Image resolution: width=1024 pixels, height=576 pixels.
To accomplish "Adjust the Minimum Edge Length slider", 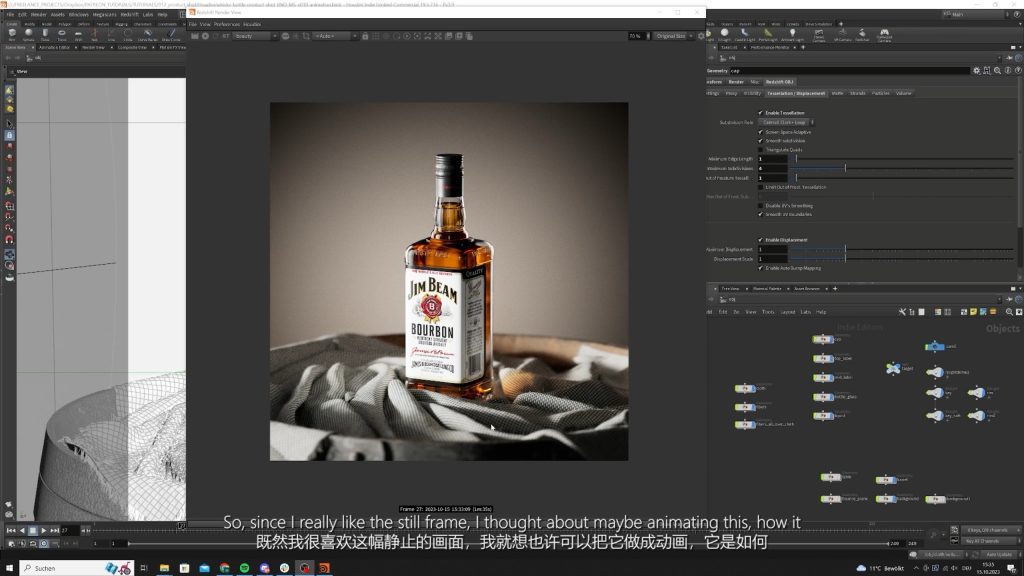I will [903, 159].
